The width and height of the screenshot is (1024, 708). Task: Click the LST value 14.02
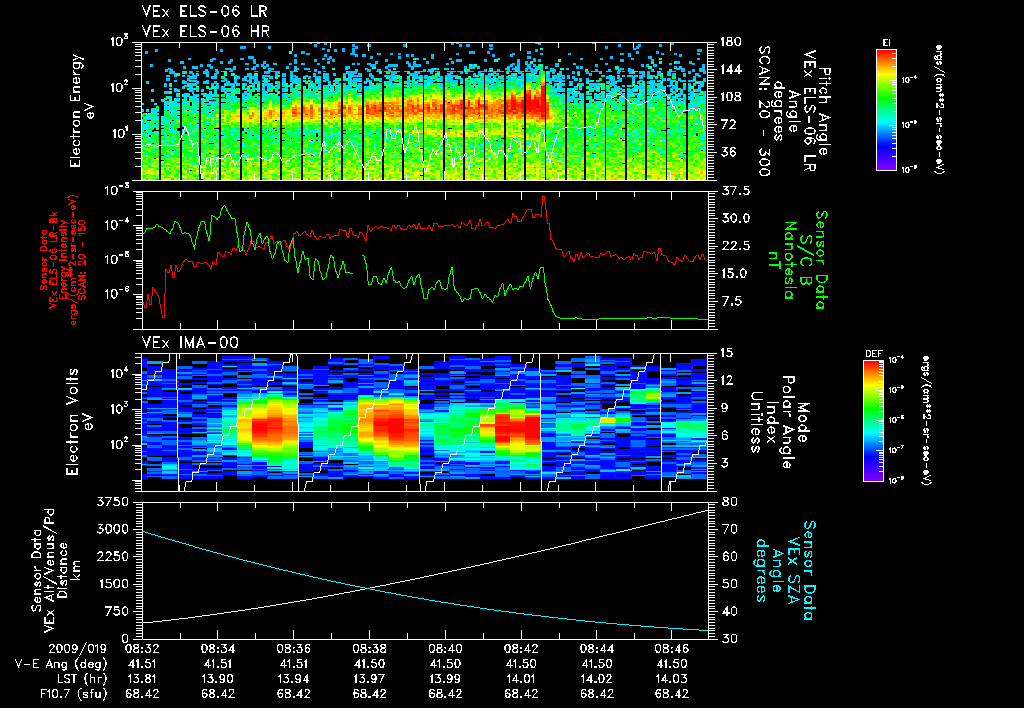click(596, 679)
